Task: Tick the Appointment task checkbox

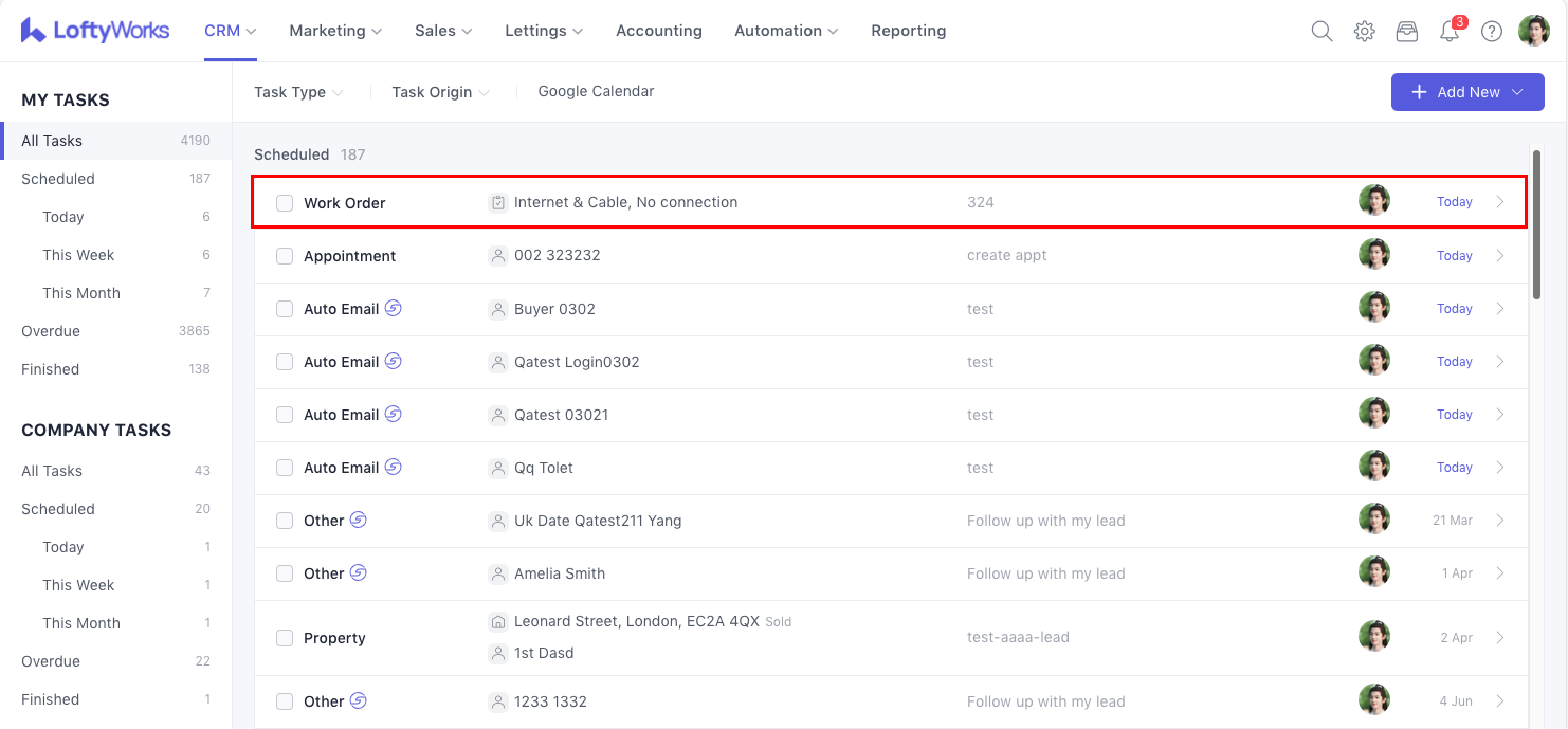Action: tap(284, 256)
